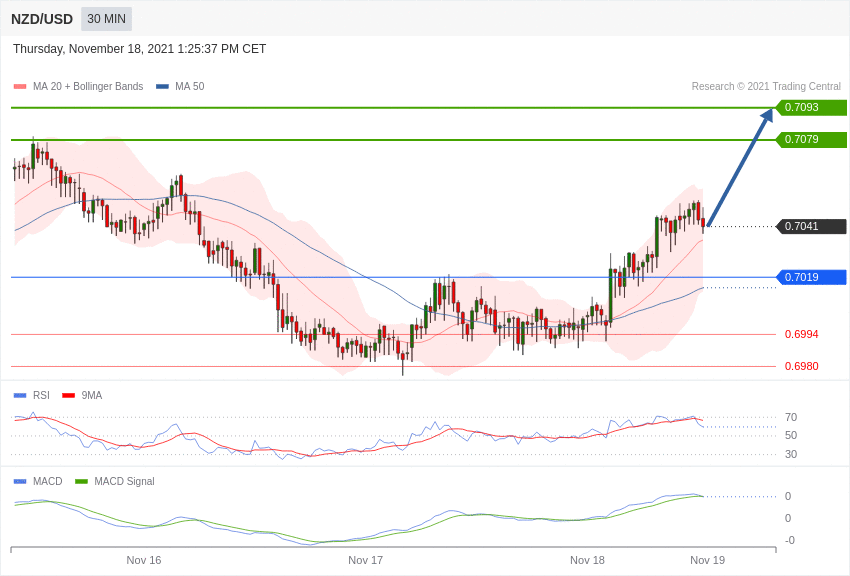Click the 30 MIN timeframe badge
Screen dimensions: 850x576
point(106,19)
